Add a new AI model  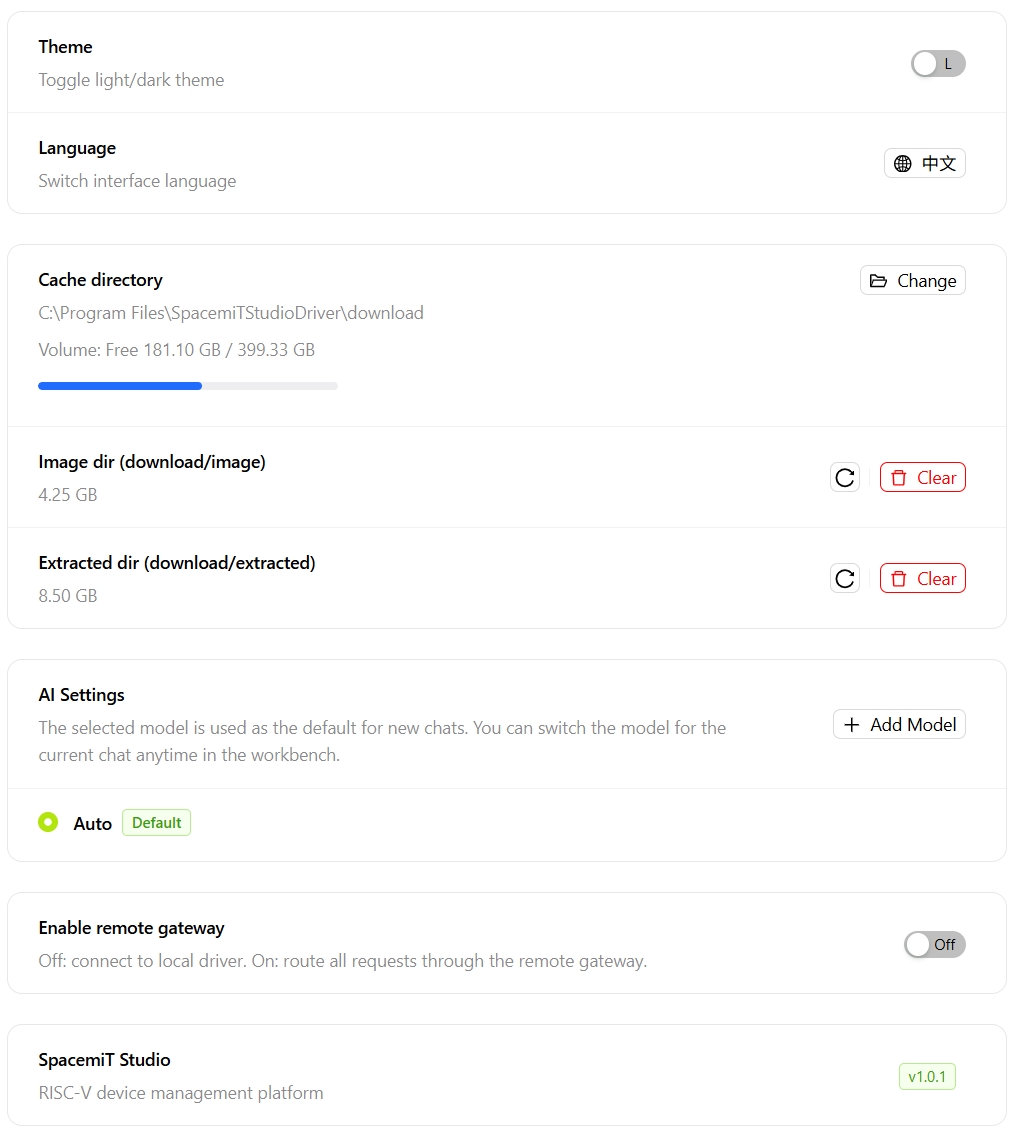coord(899,724)
